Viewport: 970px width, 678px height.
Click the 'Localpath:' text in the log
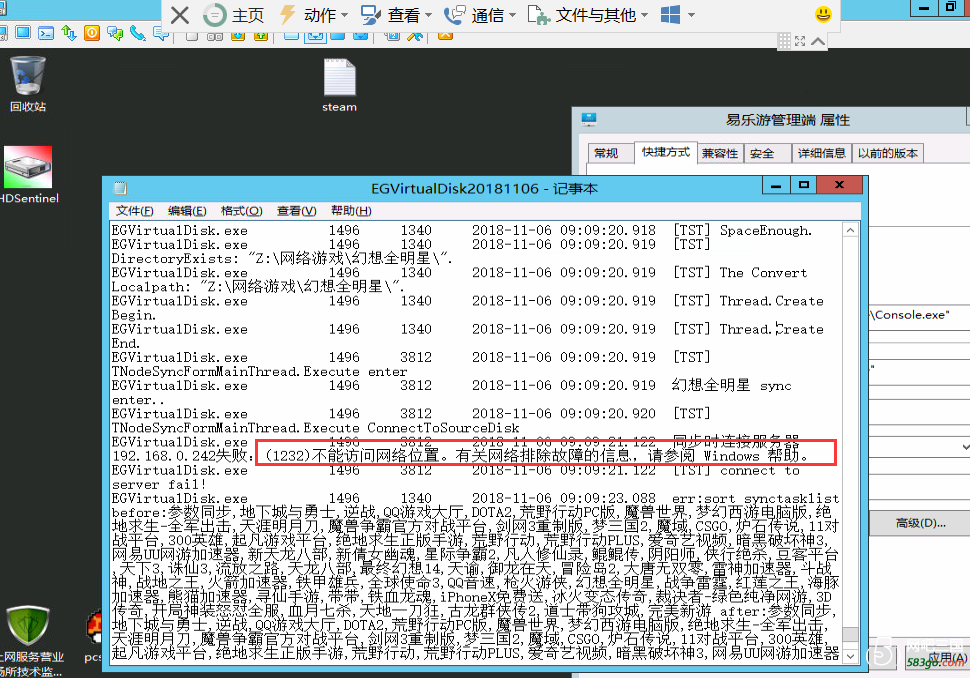coord(151,287)
